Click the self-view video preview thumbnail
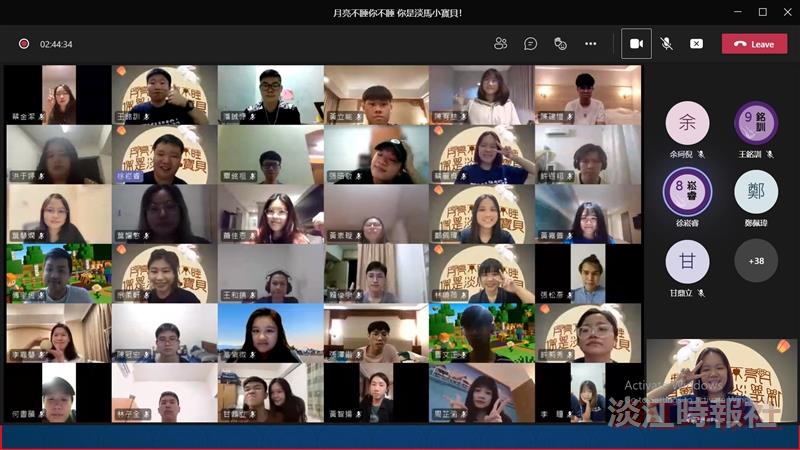Image resolution: width=800 pixels, height=450 pixels. pyautogui.click(x=721, y=381)
